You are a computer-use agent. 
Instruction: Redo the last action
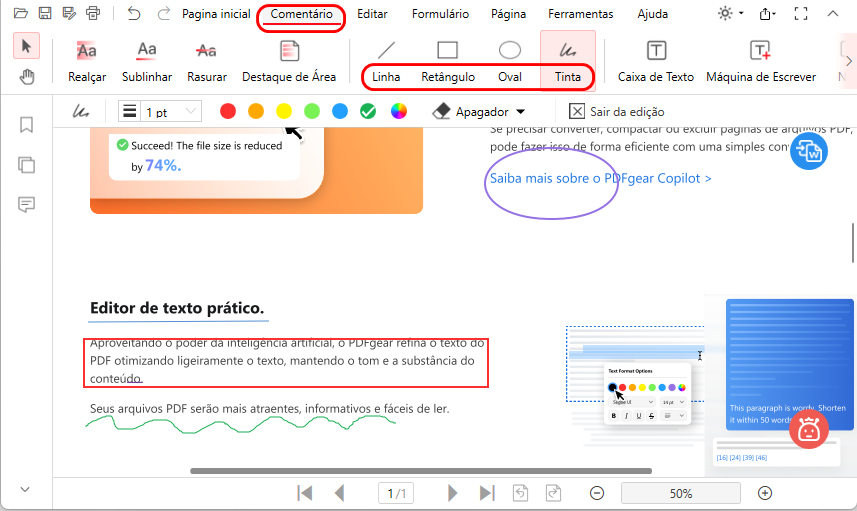tap(163, 14)
